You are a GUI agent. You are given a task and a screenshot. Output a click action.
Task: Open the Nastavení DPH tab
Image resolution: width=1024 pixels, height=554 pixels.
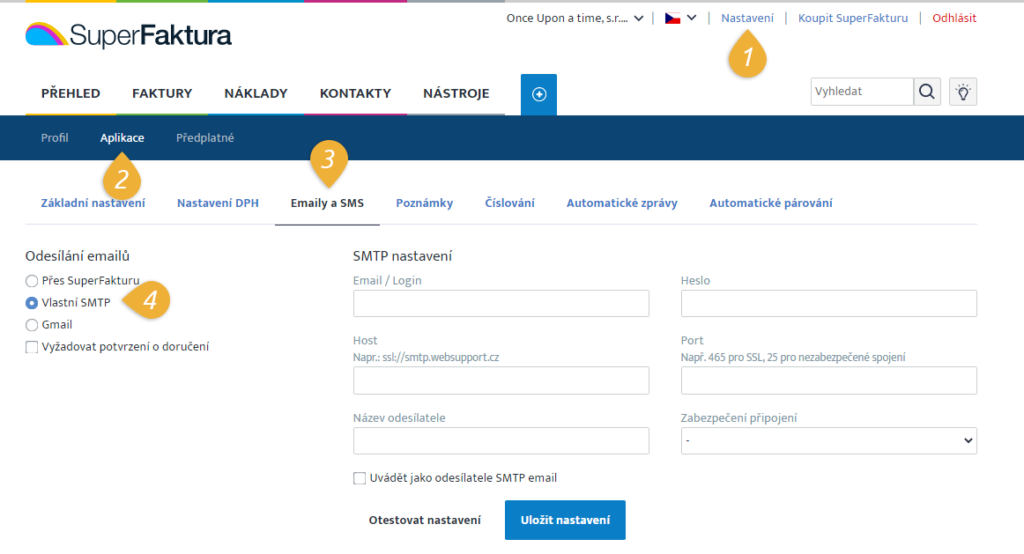coord(217,203)
